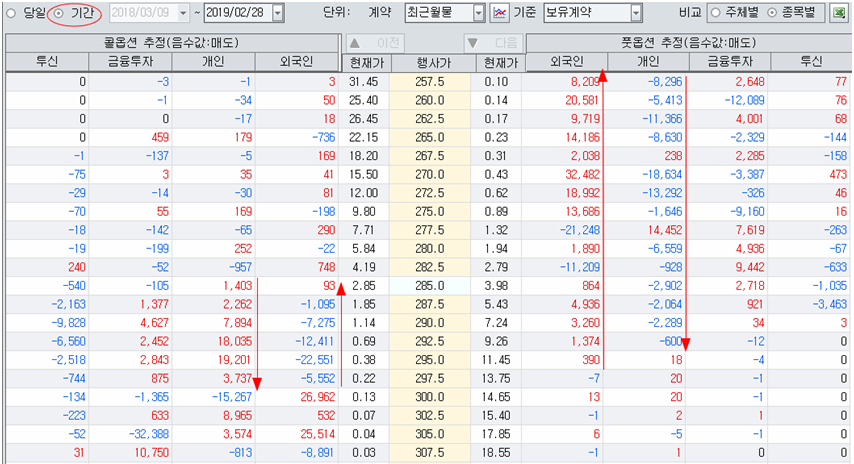Click the 다음 next button
854x464 pixels.
click(x=493, y=43)
